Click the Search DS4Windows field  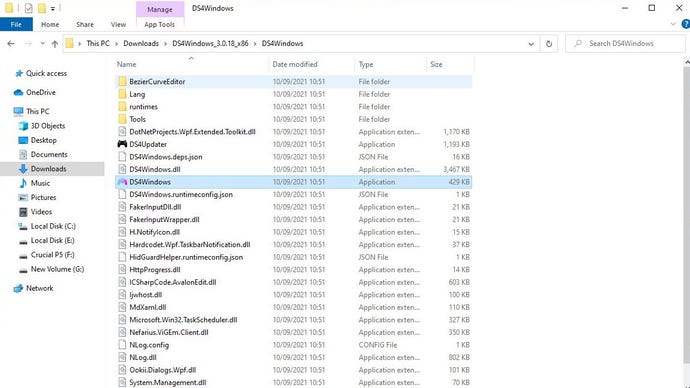coord(625,44)
